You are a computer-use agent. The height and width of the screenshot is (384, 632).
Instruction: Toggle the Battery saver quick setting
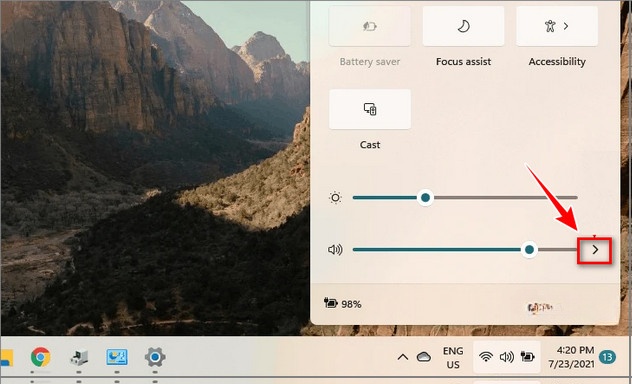click(x=370, y=26)
